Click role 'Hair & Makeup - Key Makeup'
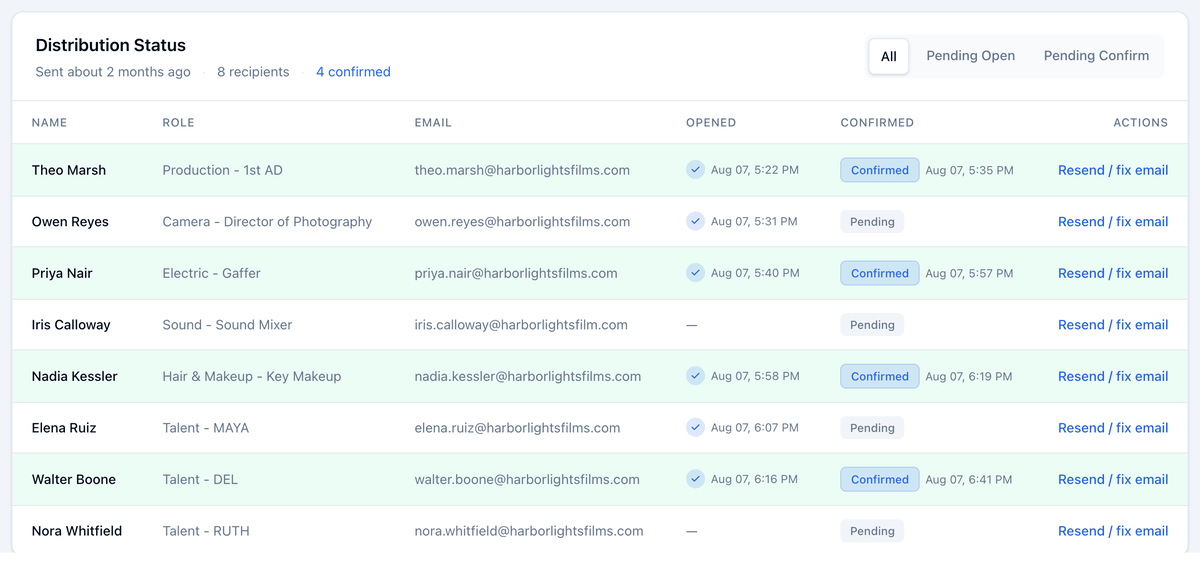The width and height of the screenshot is (1200, 568). [x=252, y=376]
